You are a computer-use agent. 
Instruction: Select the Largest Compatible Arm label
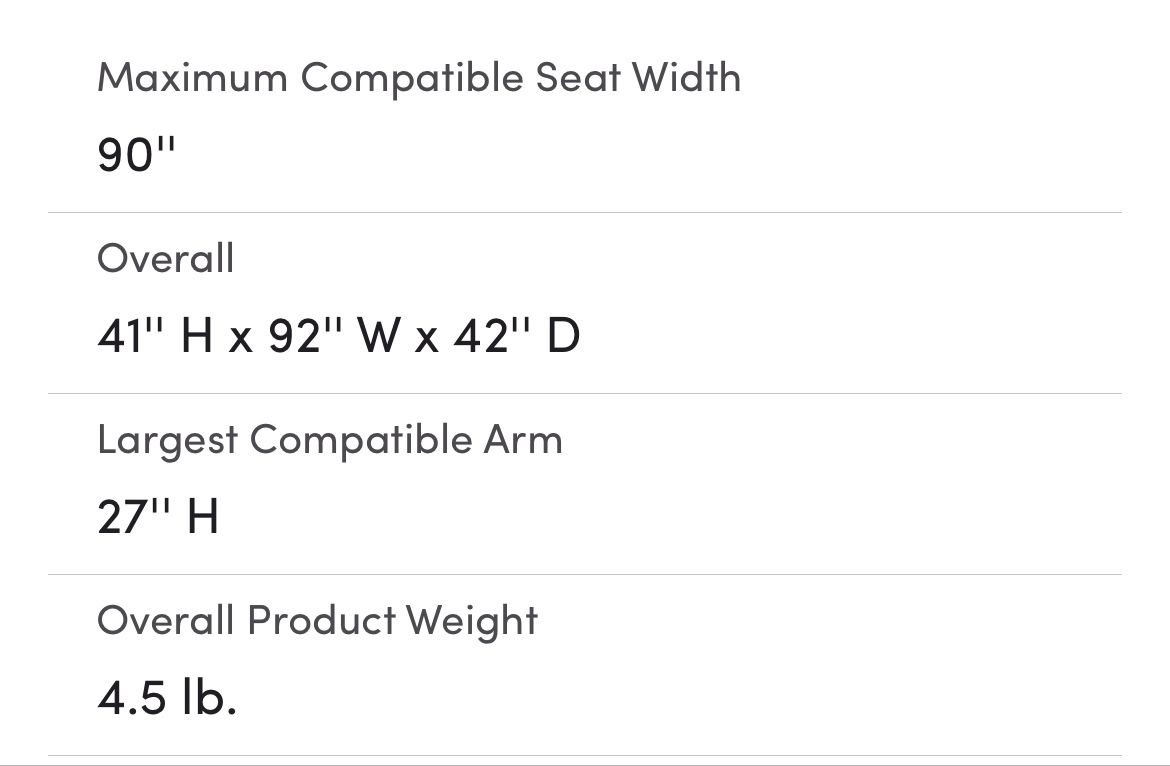coord(330,440)
